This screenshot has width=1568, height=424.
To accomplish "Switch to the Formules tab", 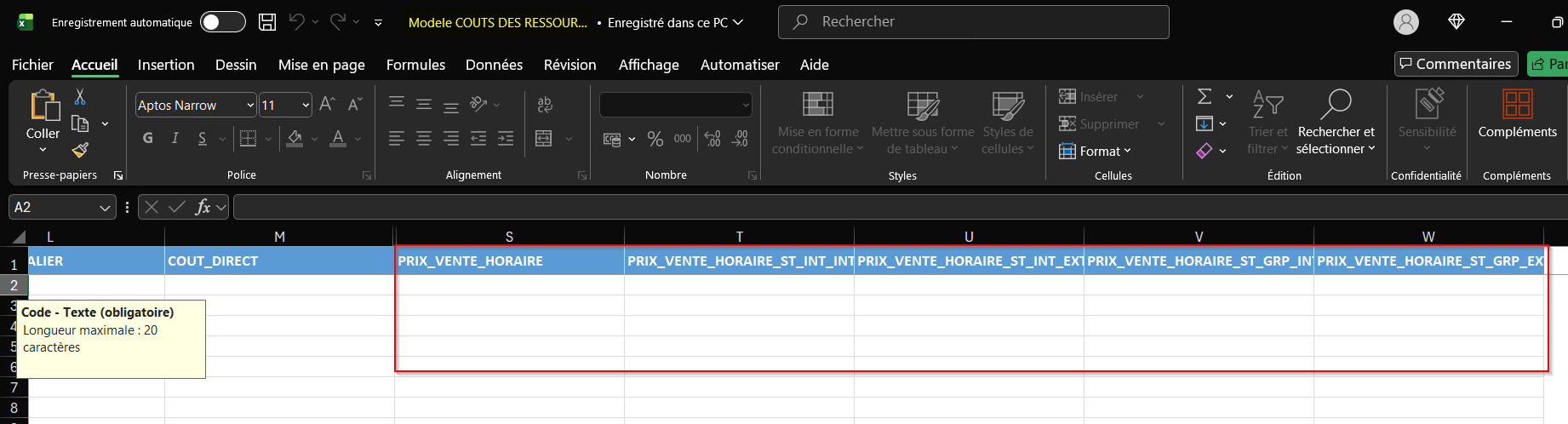I will [415, 65].
